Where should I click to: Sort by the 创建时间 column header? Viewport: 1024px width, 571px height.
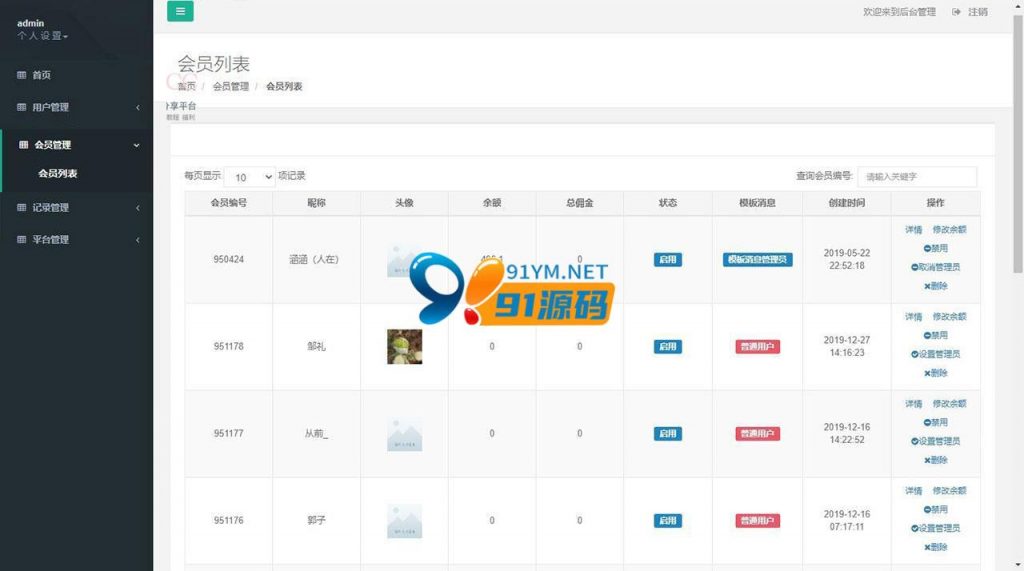tap(846, 203)
